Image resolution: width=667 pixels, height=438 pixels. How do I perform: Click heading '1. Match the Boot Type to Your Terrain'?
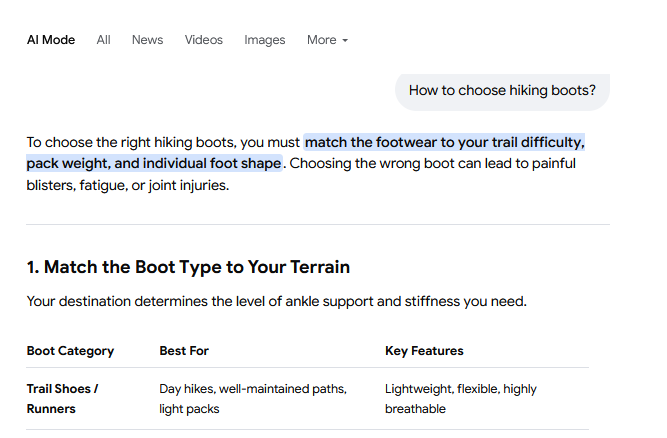[188, 267]
